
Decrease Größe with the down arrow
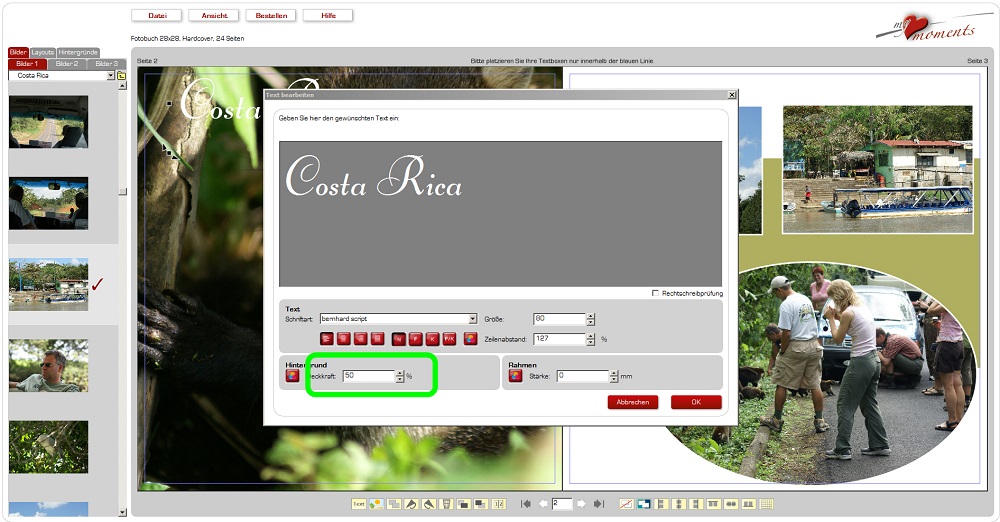tap(591, 322)
